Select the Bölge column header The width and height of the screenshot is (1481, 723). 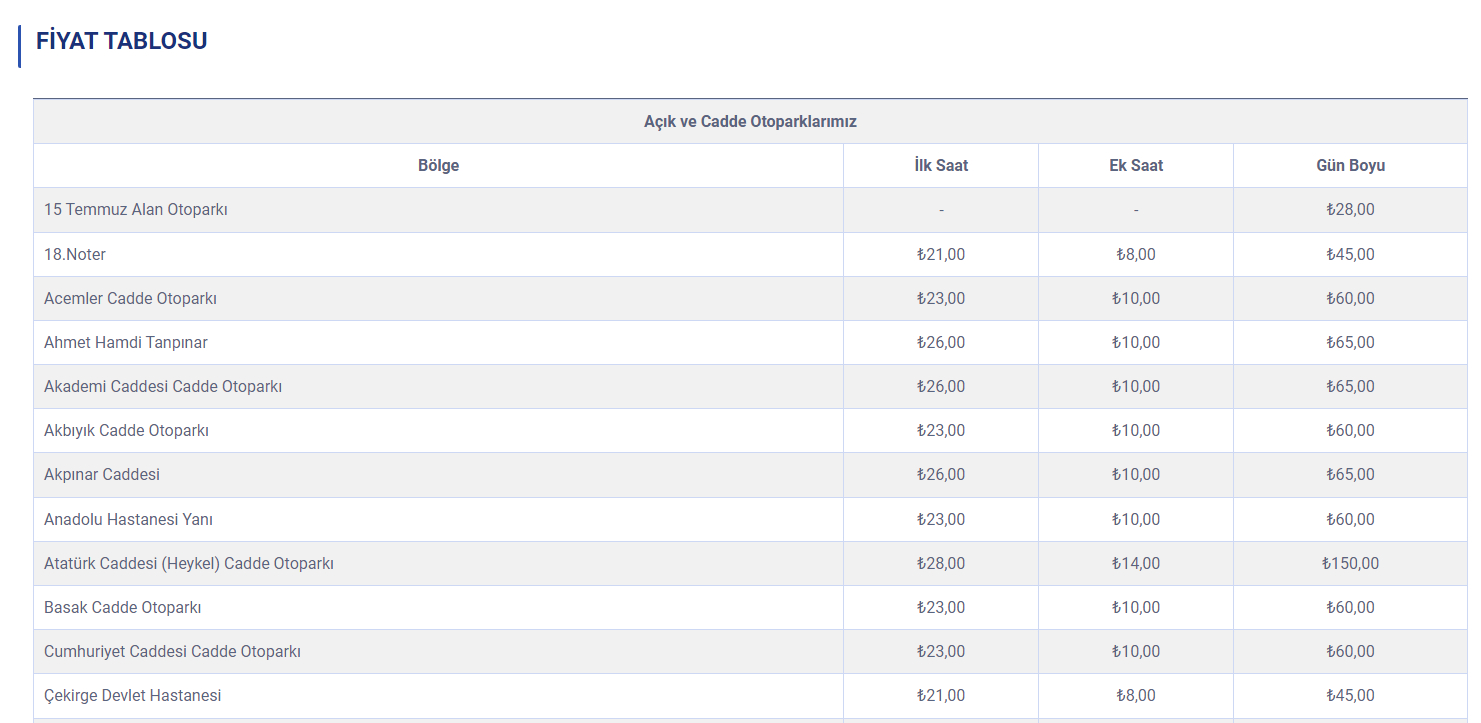point(438,165)
